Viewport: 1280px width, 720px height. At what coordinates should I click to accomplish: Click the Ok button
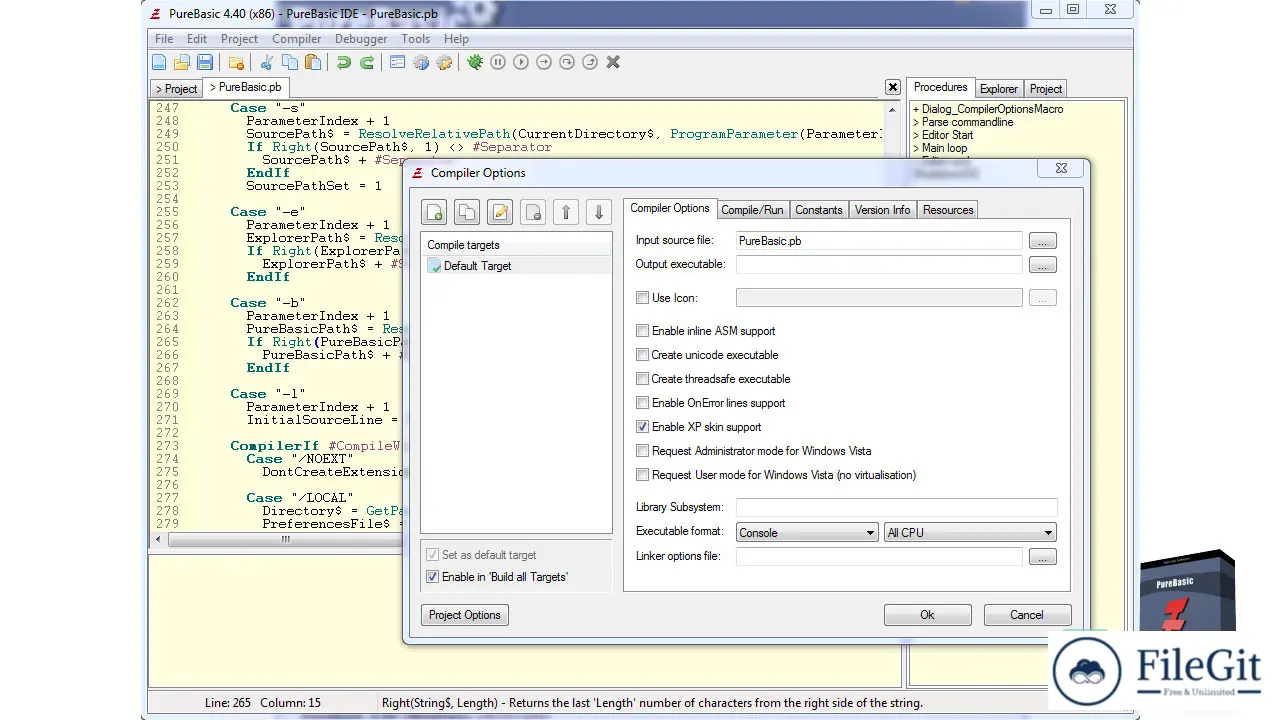tap(927, 615)
